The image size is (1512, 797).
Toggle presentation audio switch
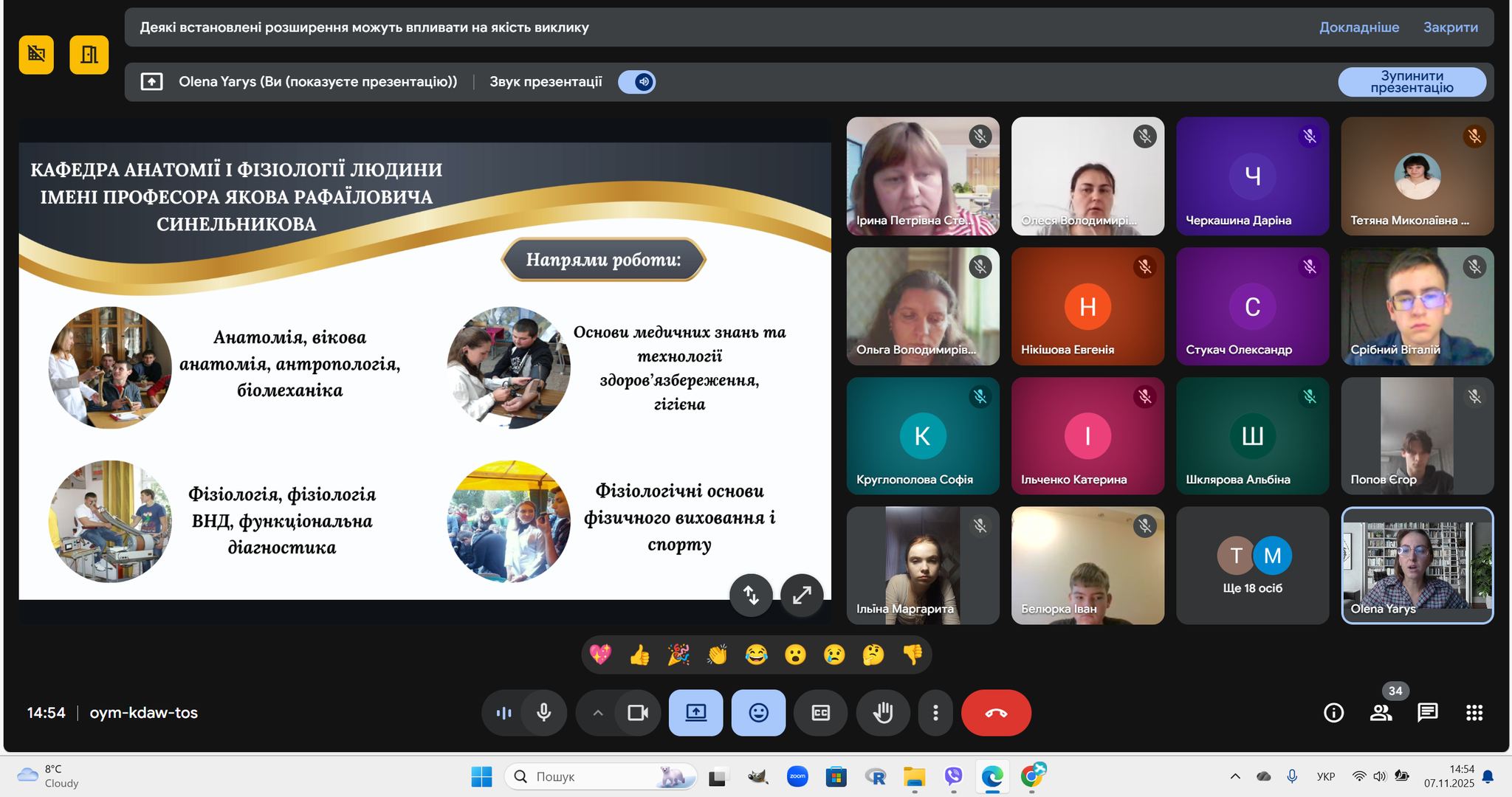point(636,82)
